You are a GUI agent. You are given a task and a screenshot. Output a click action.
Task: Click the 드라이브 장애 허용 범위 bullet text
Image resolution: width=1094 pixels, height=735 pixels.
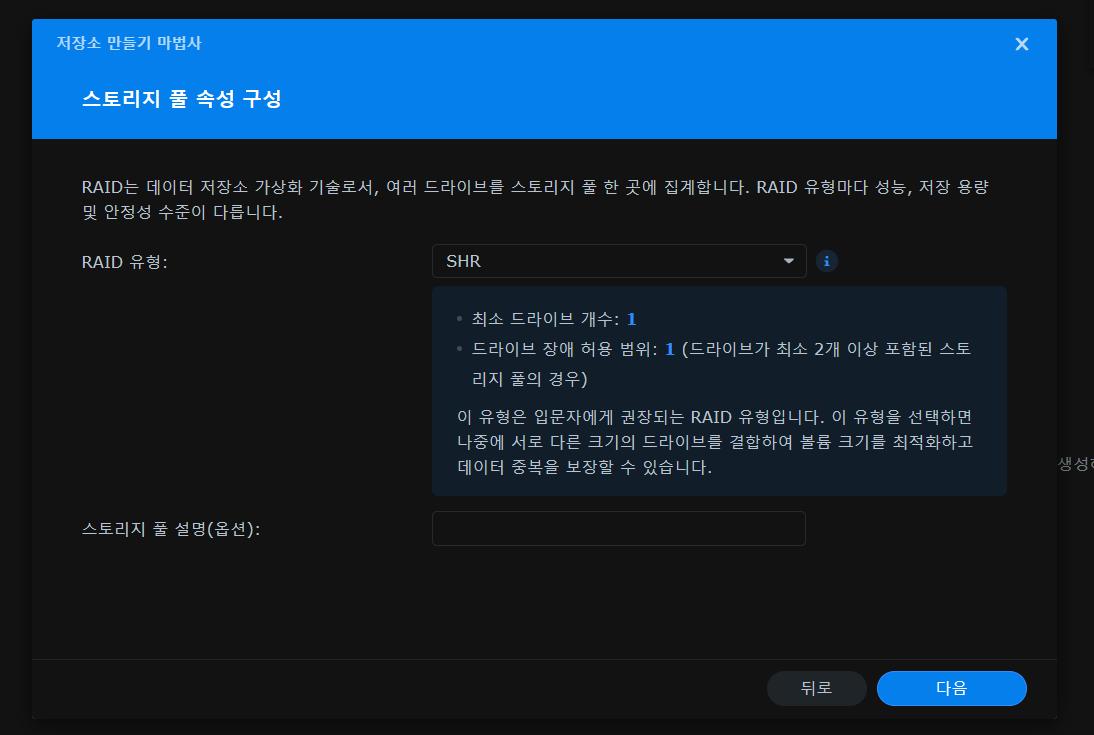pyautogui.click(x=565, y=349)
